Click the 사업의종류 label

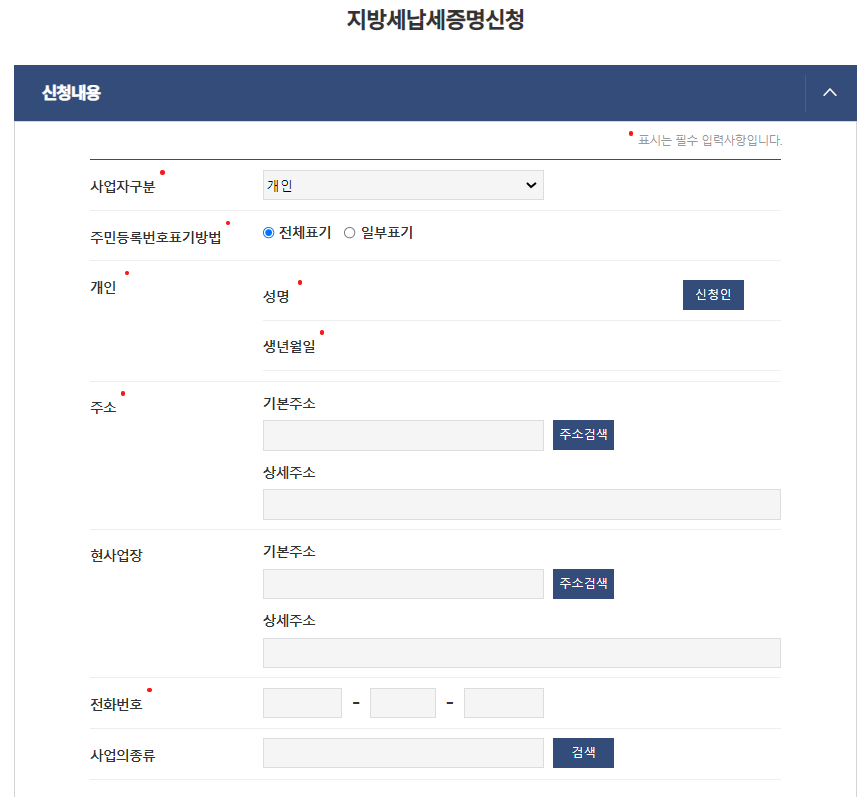point(123,755)
